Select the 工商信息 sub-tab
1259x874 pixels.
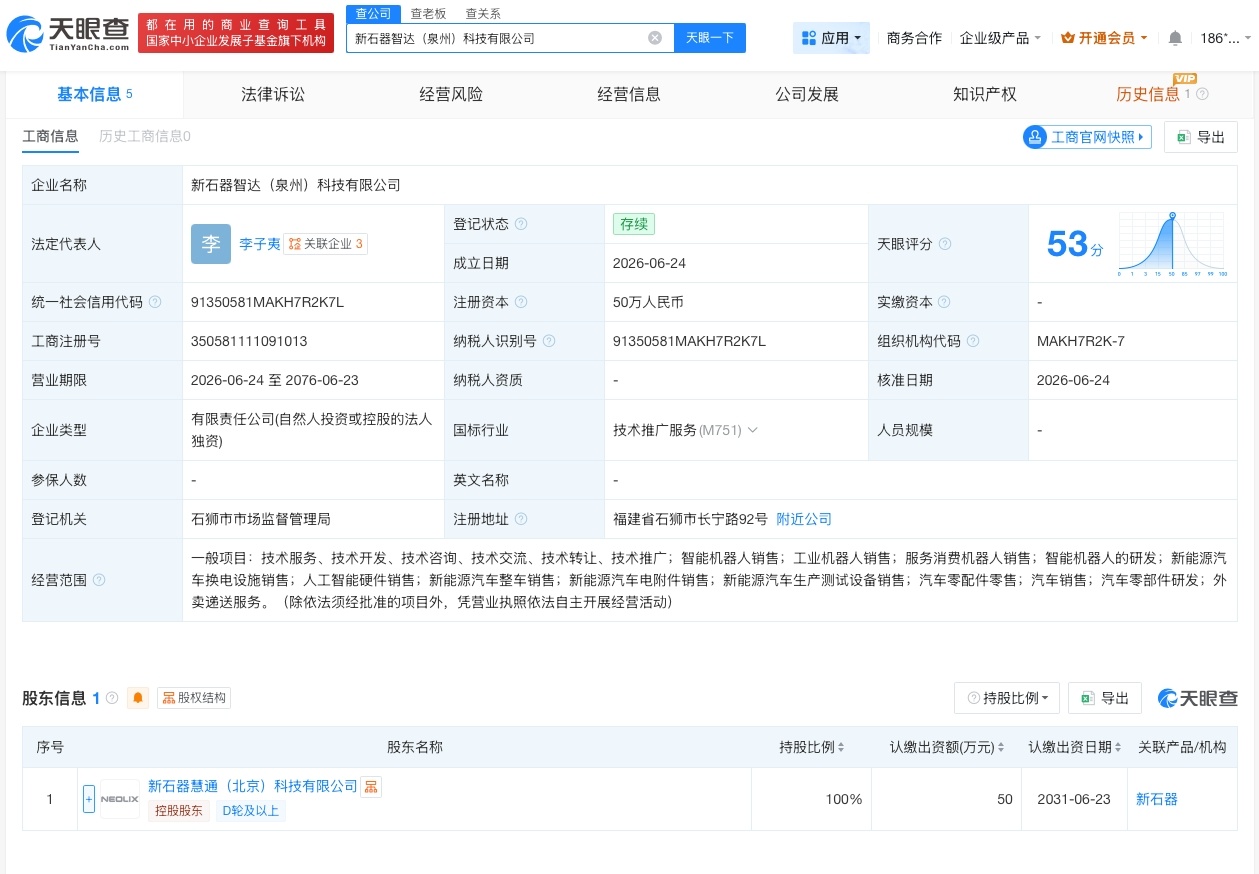point(50,136)
